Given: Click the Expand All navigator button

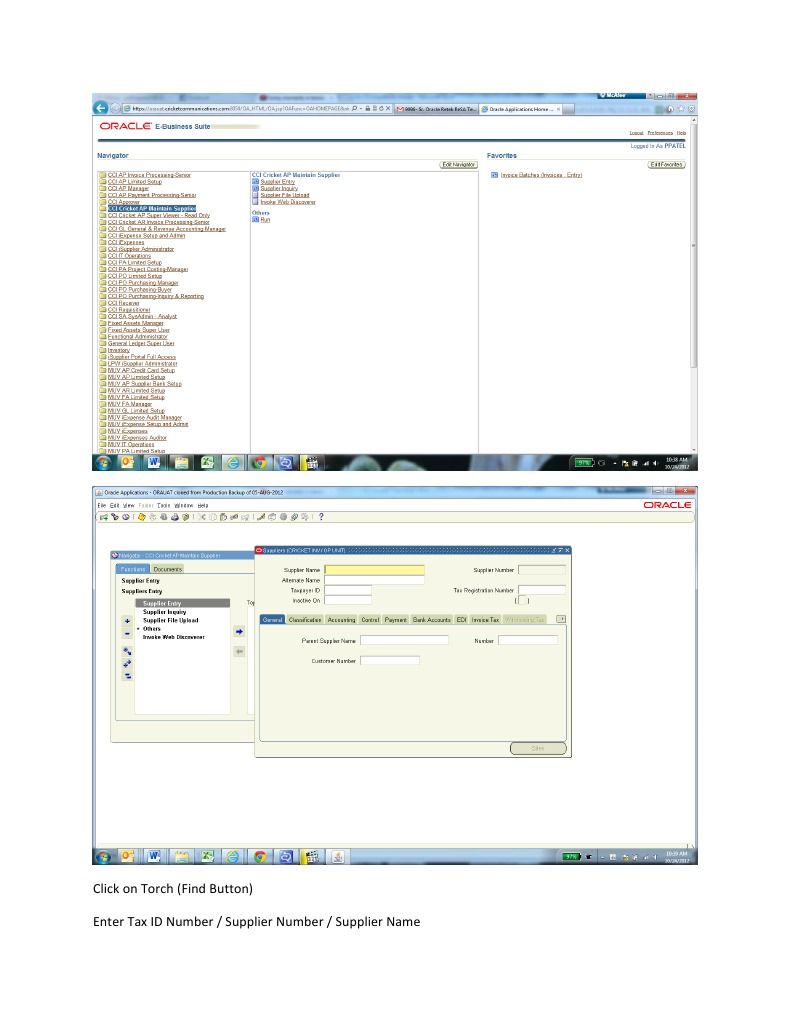Looking at the screenshot, I should coord(127,664).
